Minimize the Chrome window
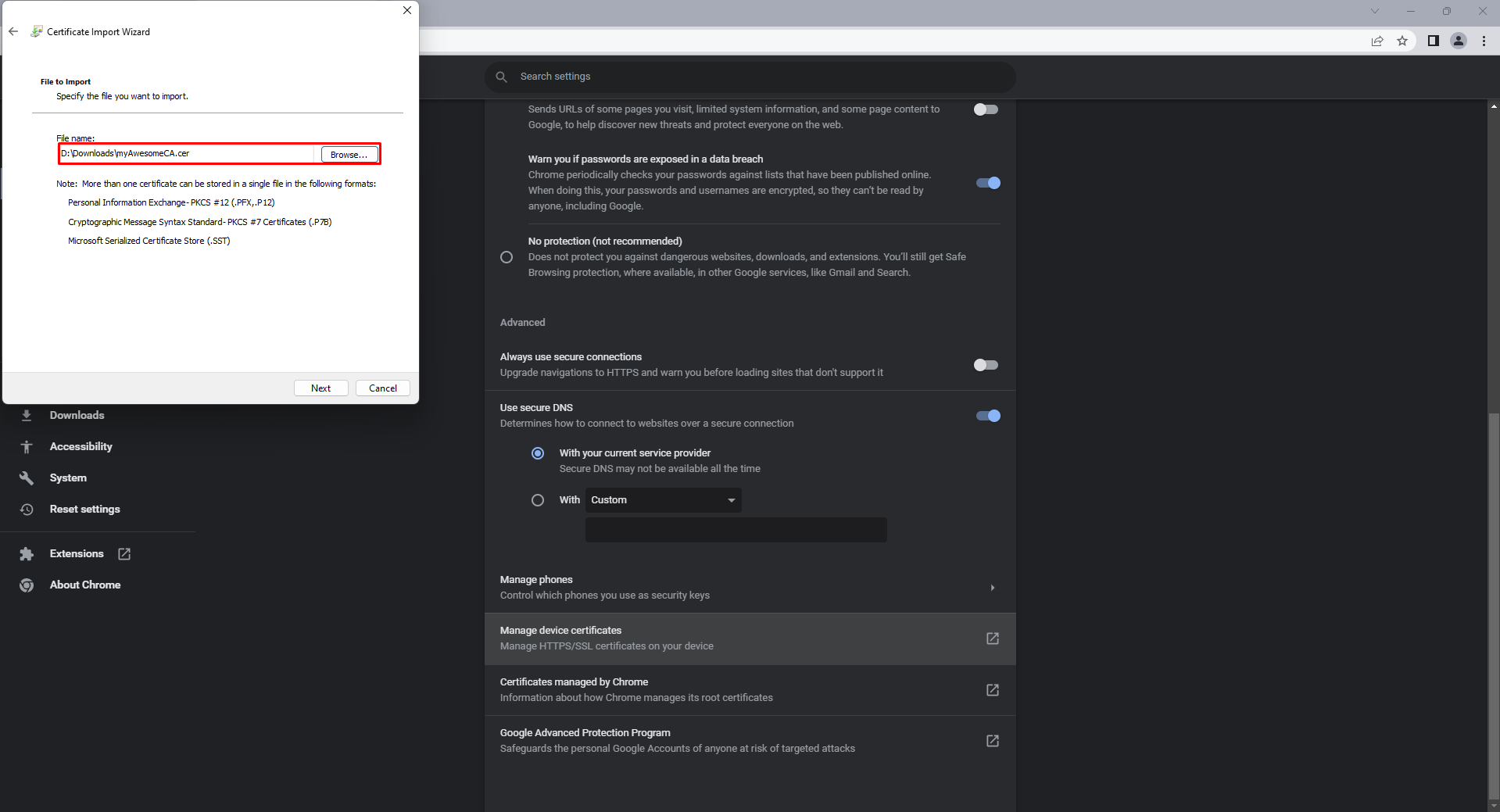Screen dimensions: 1500x812 coord(1411,11)
